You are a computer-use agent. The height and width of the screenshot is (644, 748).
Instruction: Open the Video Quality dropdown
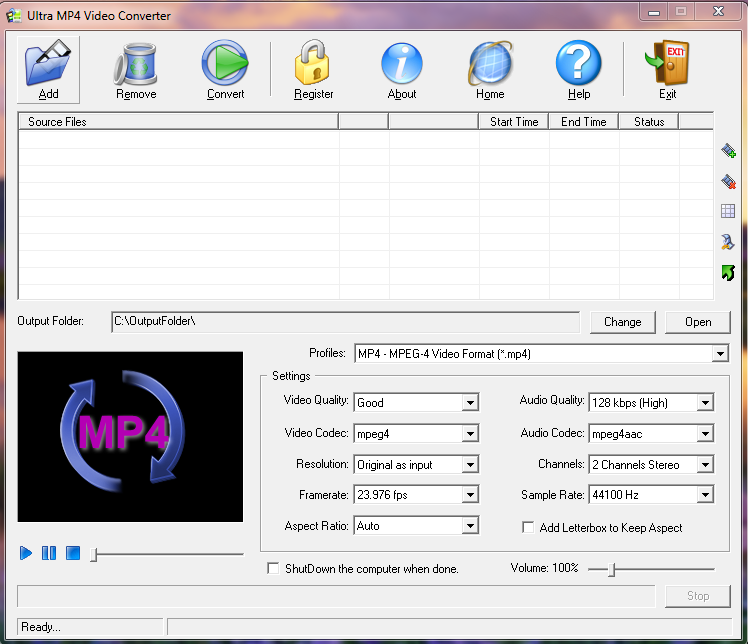click(470, 403)
